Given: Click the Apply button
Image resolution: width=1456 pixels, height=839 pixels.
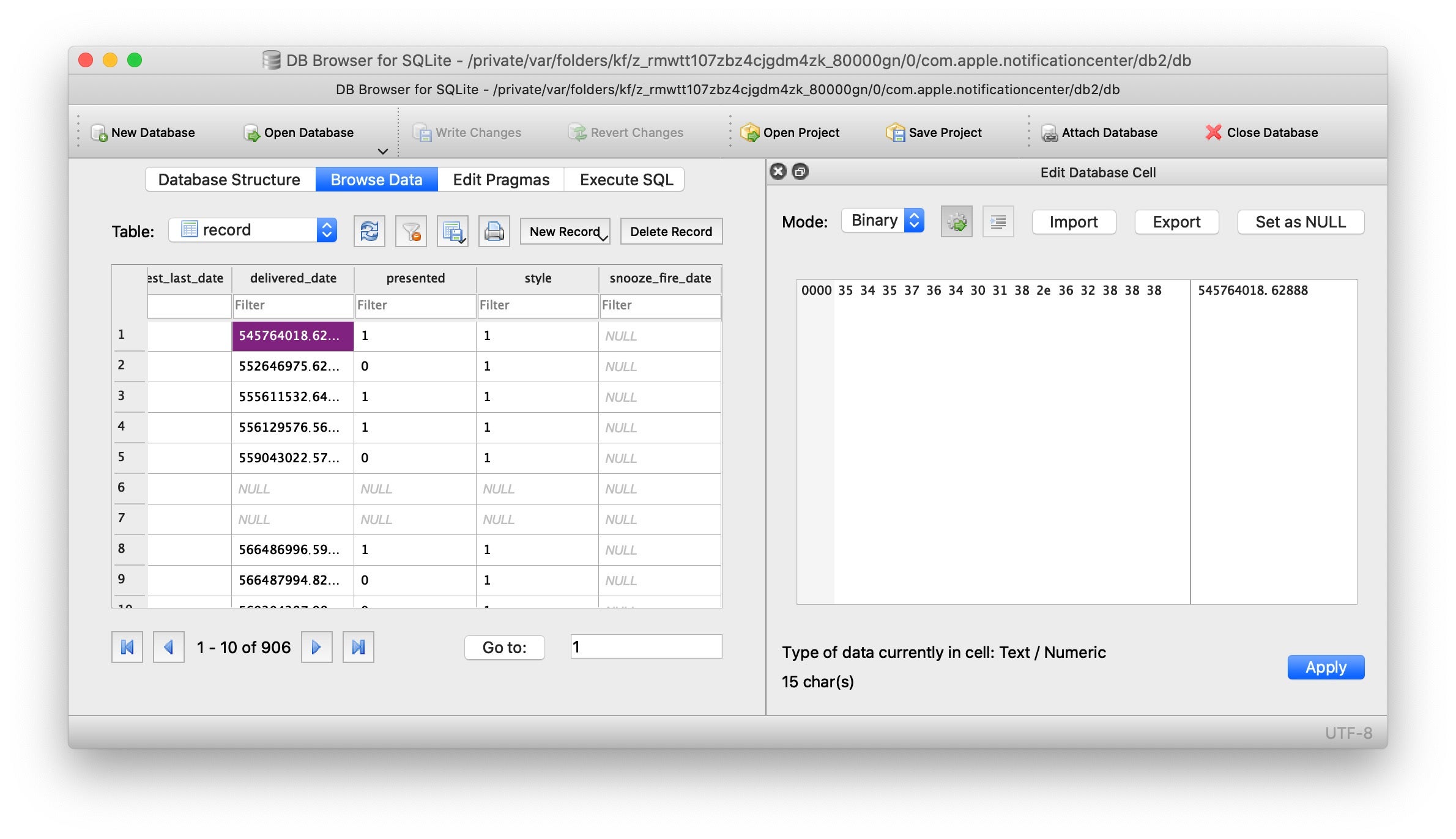Looking at the screenshot, I should (1325, 667).
